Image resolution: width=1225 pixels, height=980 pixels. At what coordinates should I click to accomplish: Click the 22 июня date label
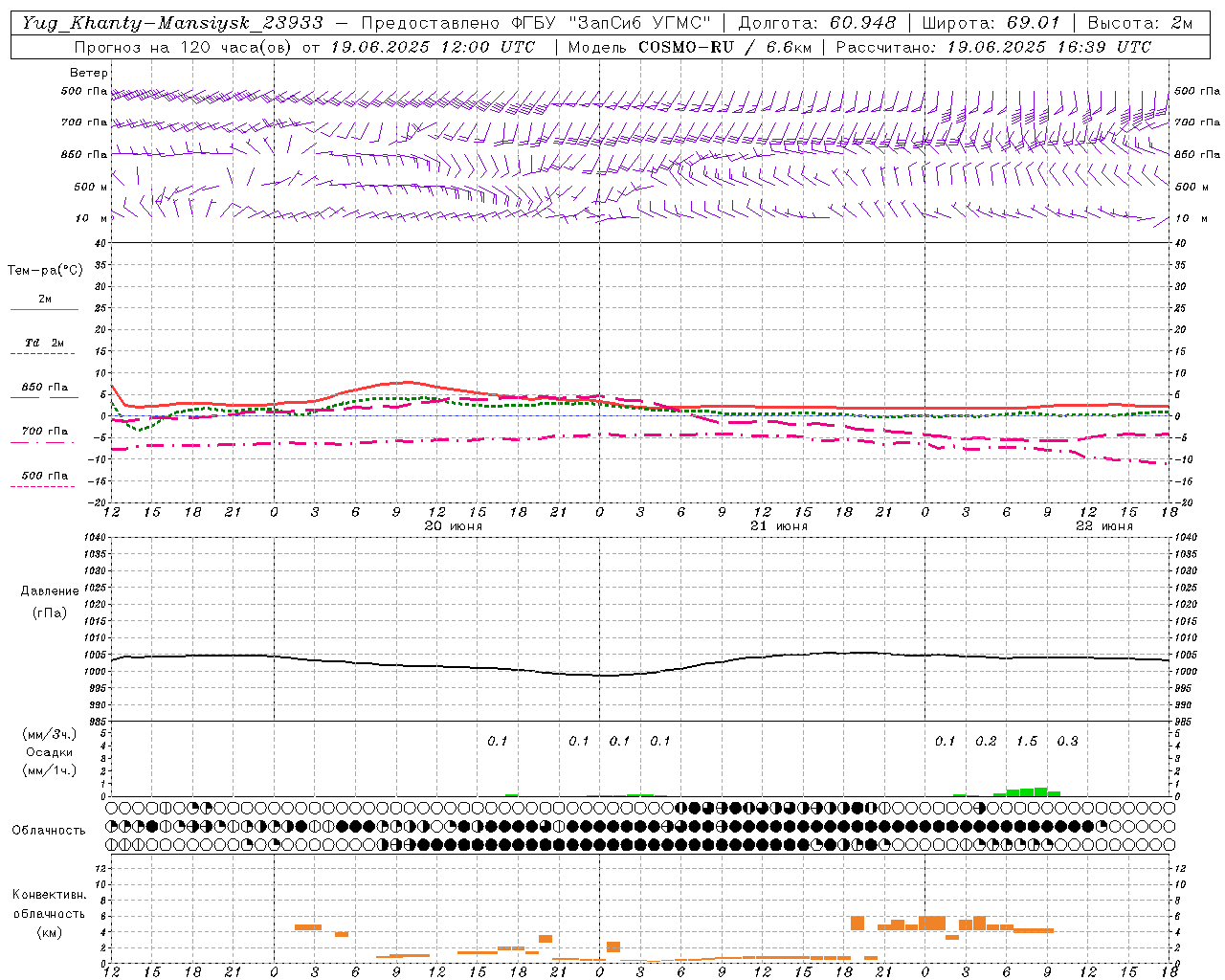pyautogui.click(x=1104, y=526)
